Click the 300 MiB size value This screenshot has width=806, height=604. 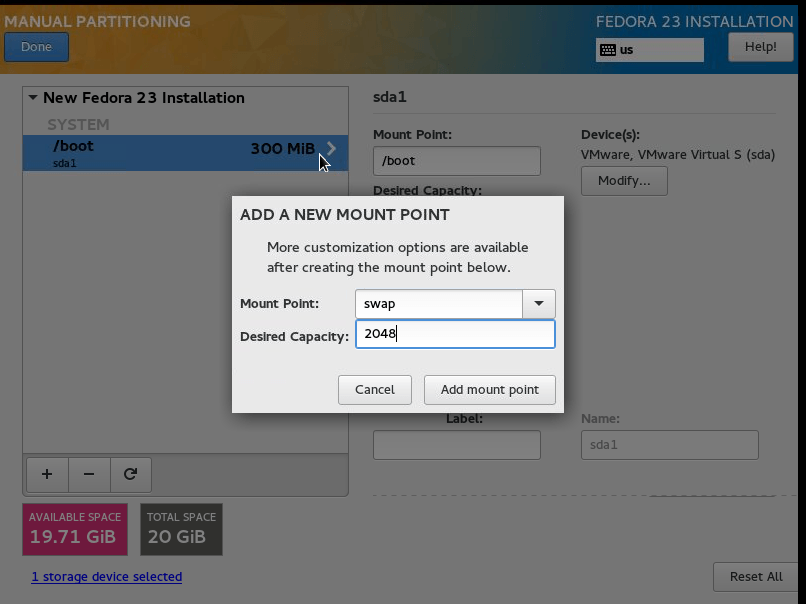[x=283, y=149]
